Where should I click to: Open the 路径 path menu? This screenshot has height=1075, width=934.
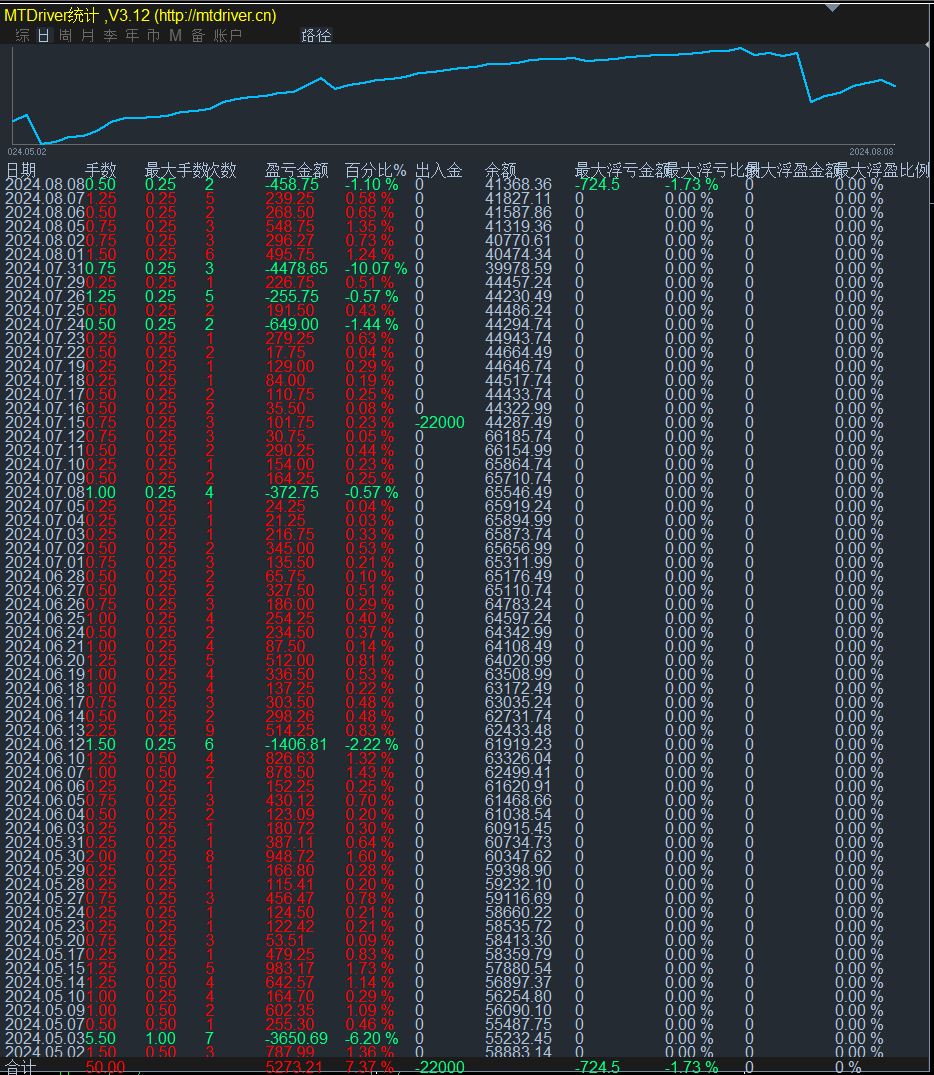(x=316, y=35)
